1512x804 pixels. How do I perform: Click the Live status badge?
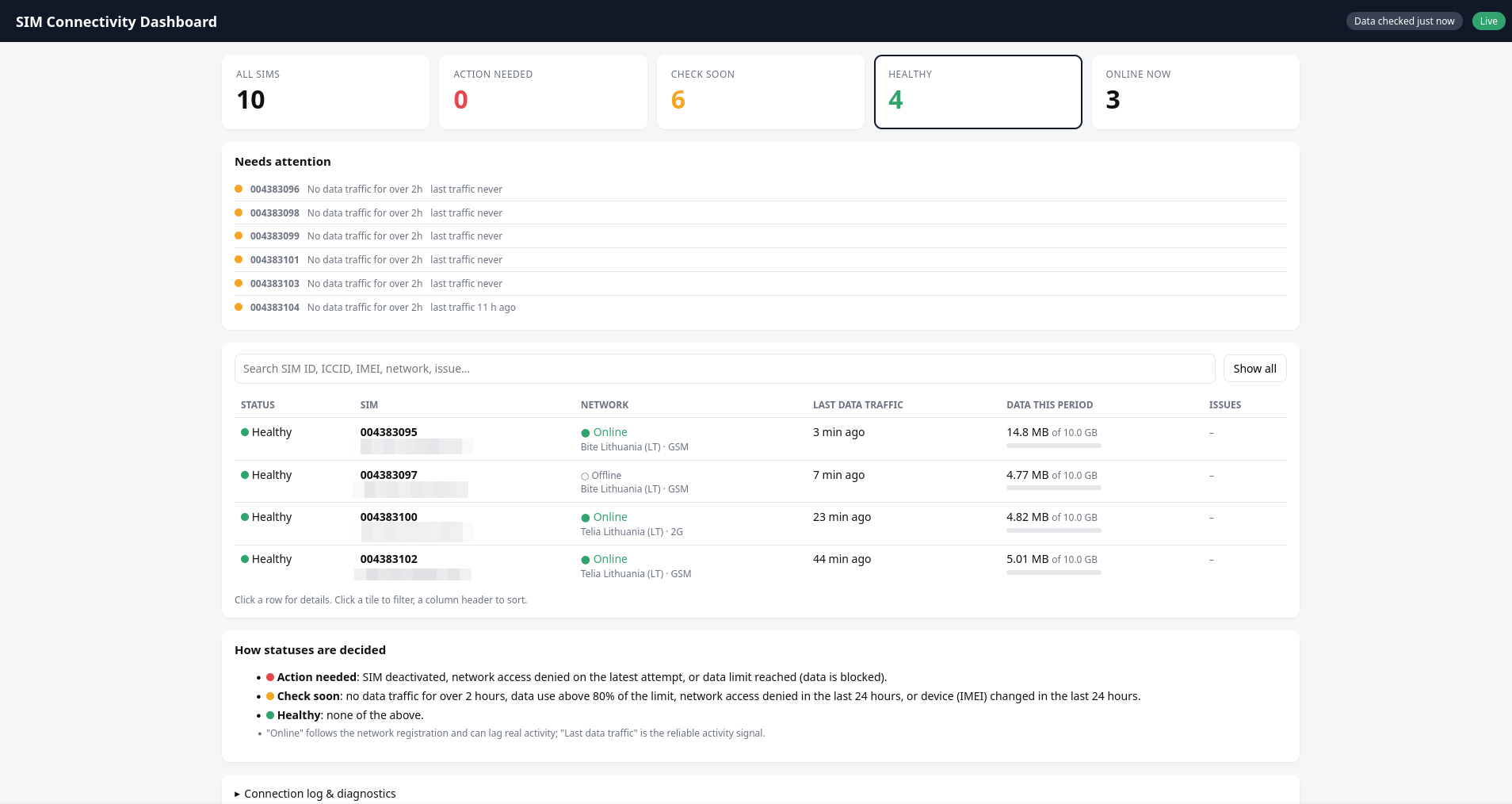(x=1489, y=21)
